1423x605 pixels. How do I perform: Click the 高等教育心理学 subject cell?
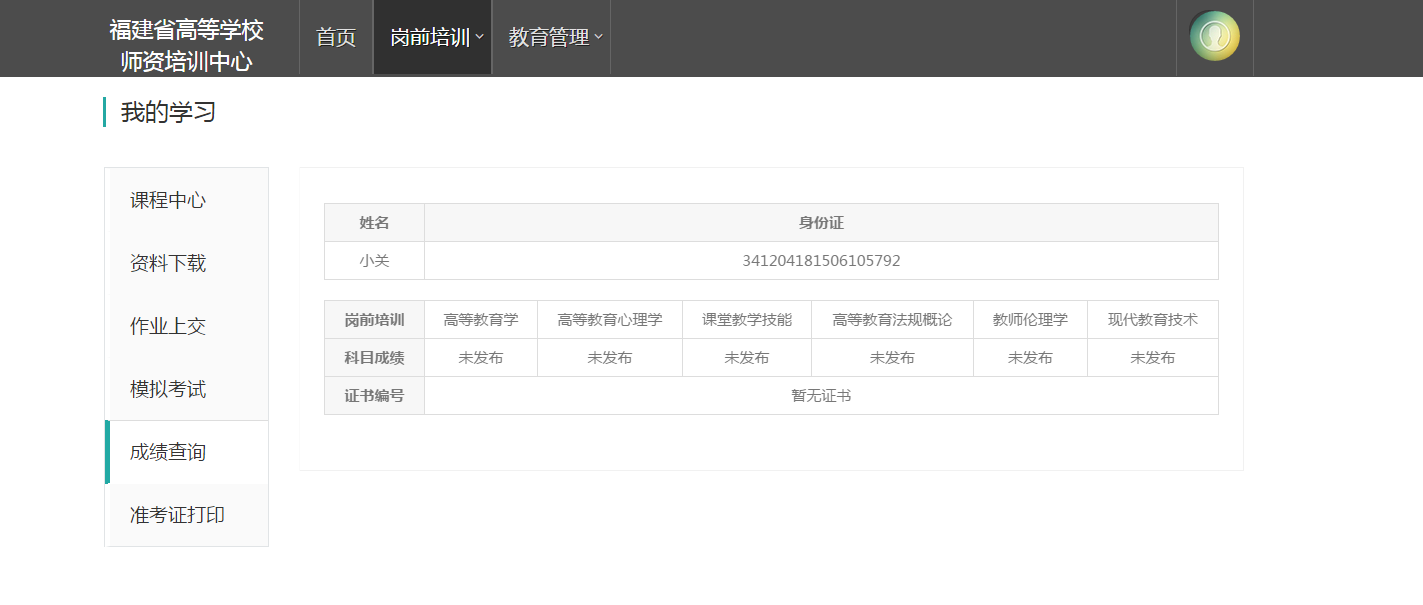(x=610, y=320)
